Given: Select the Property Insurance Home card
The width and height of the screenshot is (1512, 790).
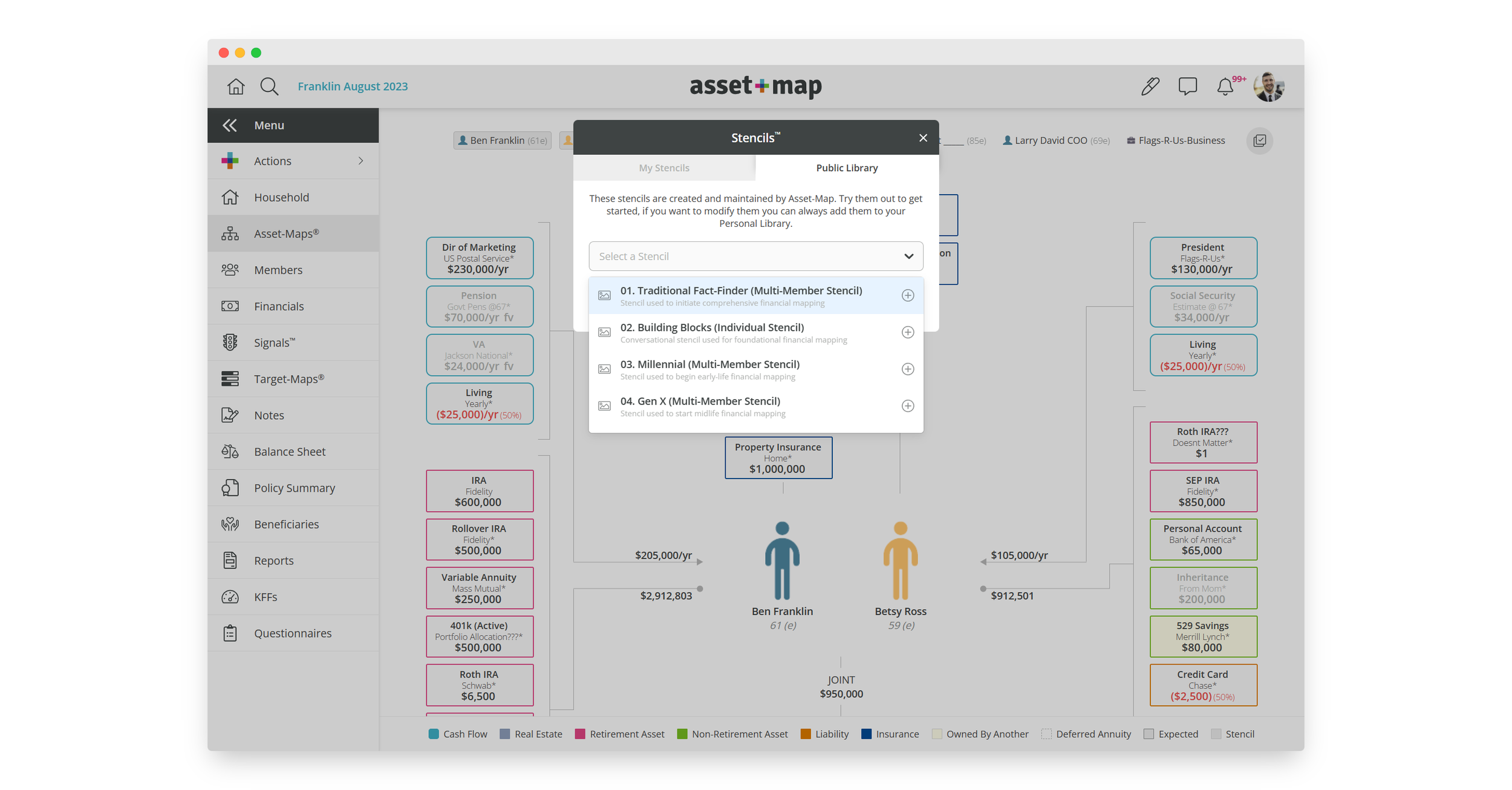Looking at the screenshot, I should pyautogui.click(x=778, y=458).
